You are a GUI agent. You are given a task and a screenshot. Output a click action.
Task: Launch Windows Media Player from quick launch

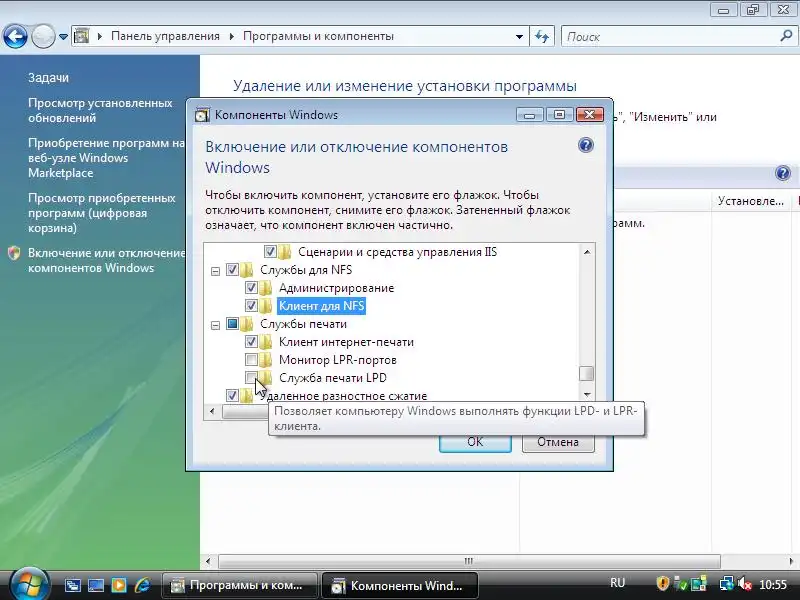(x=118, y=585)
